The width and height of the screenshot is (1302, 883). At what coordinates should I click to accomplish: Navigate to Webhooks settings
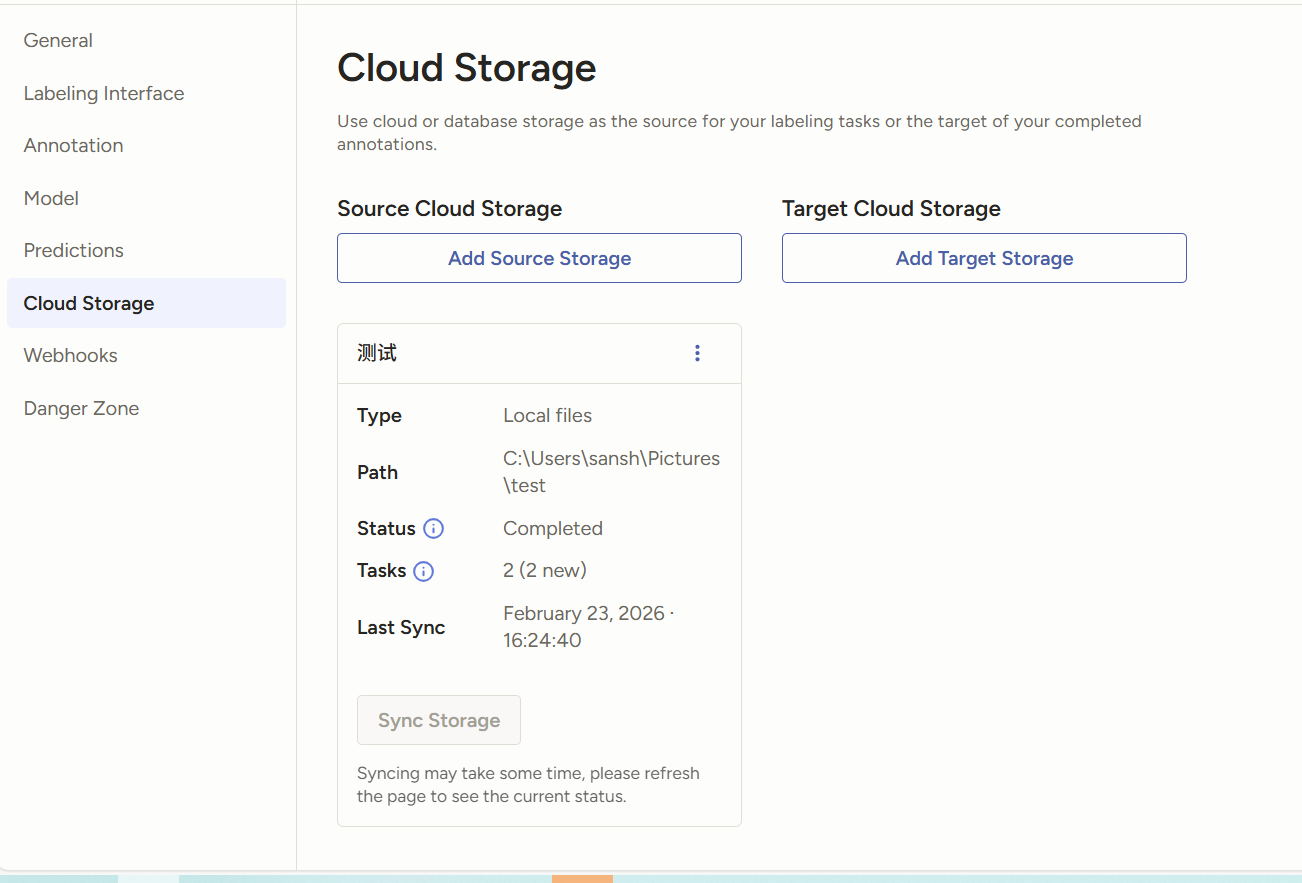point(71,355)
